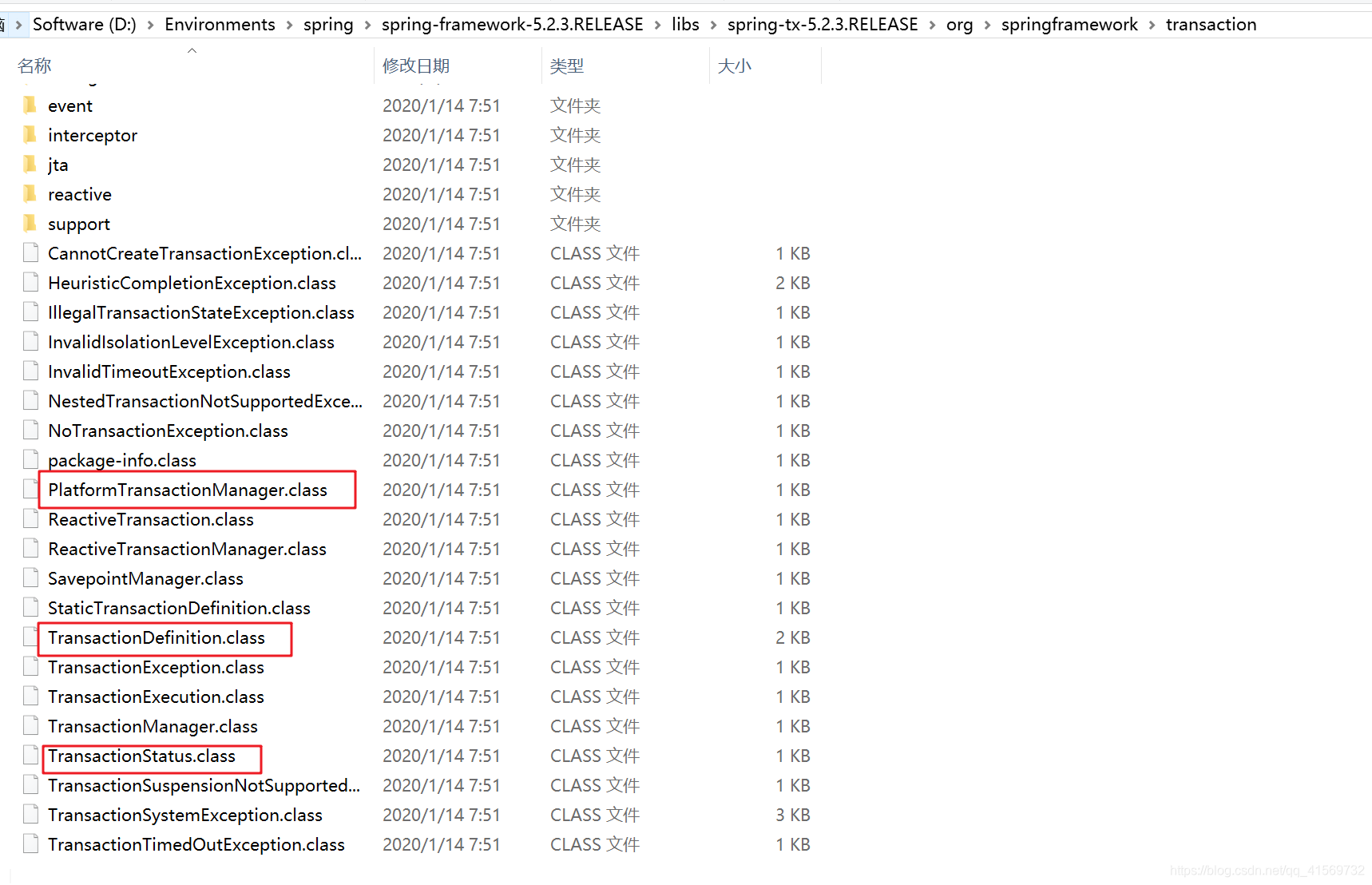Select the support folder icon
1372x885 pixels.
[30, 224]
